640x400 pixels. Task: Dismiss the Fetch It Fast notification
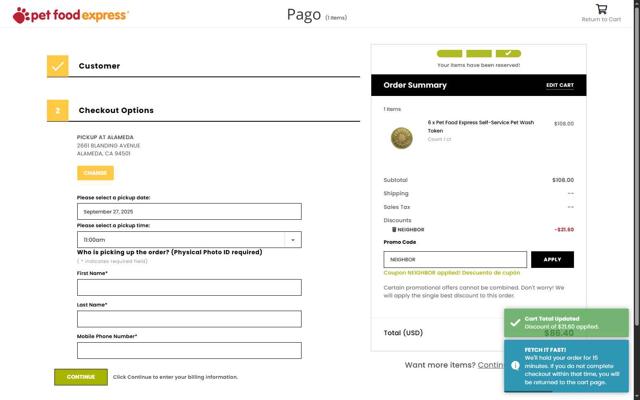pyautogui.click(x=566, y=366)
